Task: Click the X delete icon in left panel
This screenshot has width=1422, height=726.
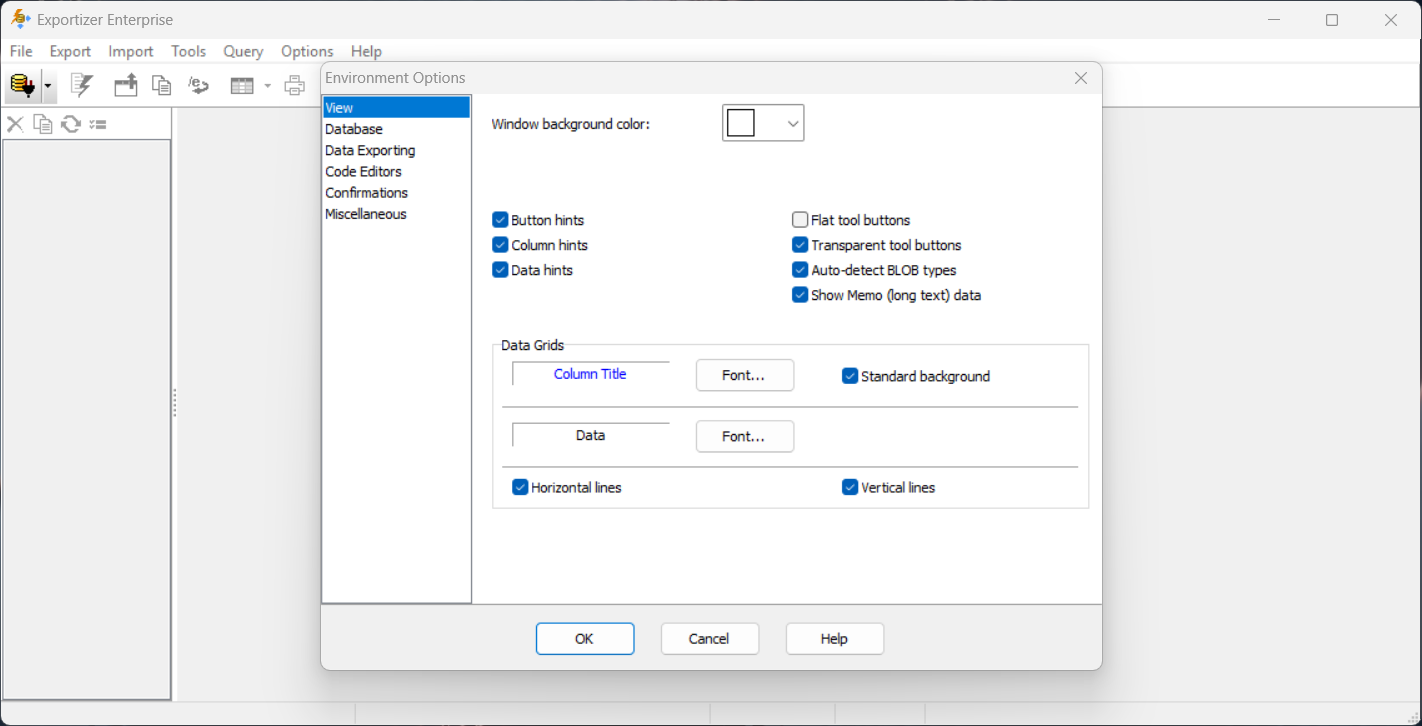Action: (x=15, y=124)
